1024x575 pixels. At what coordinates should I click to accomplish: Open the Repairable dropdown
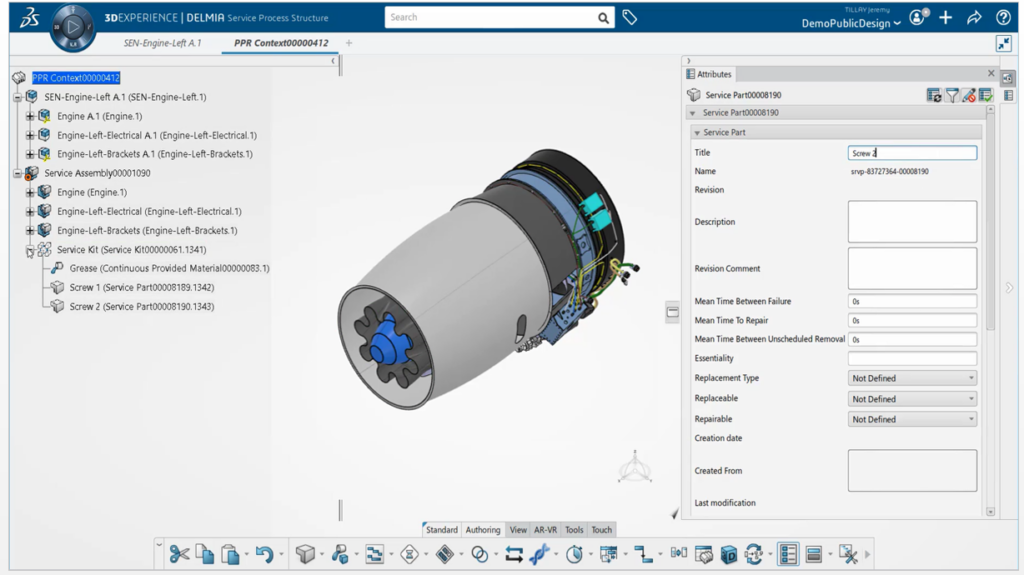pyautogui.click(x=912, y=419)
